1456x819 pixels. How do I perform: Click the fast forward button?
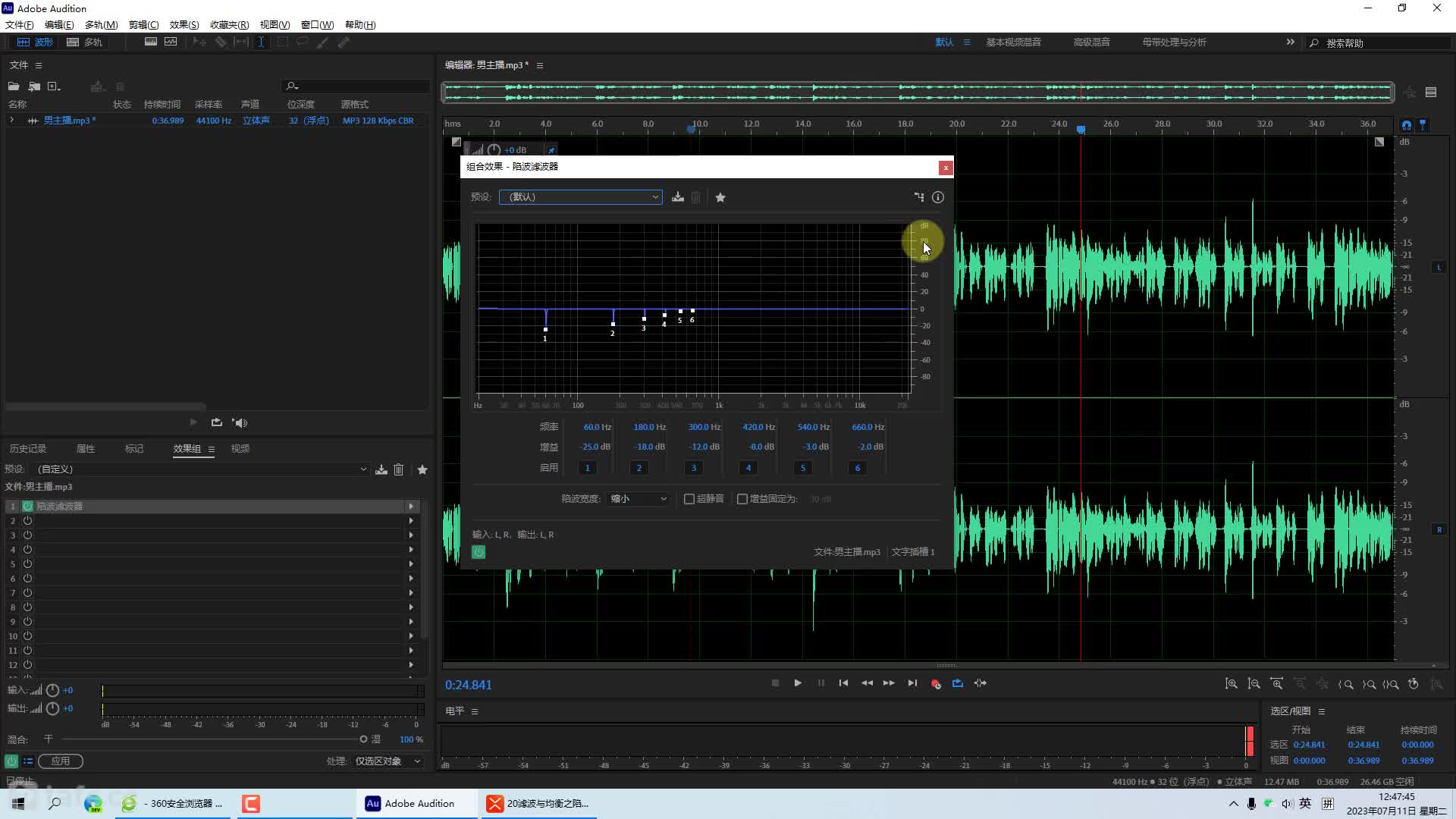click(889, 683)
